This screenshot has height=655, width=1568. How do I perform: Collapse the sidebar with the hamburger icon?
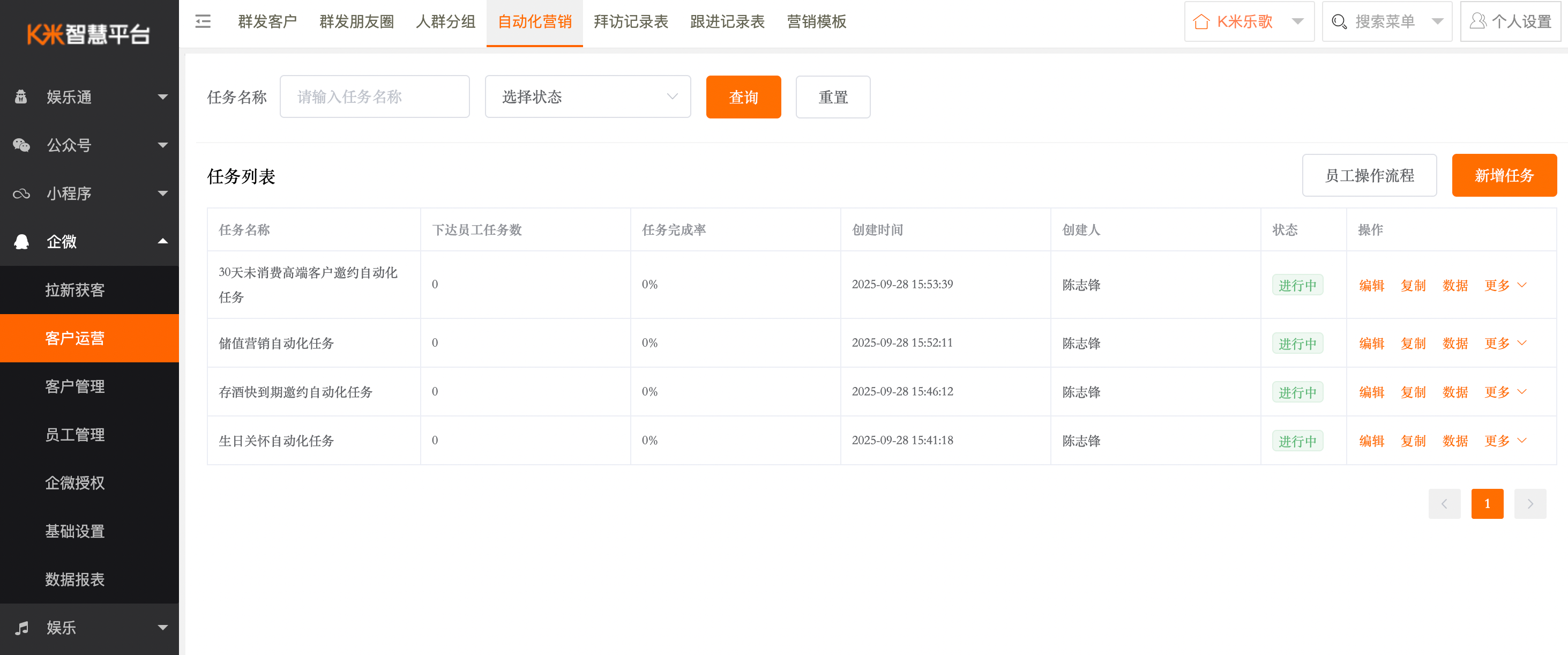(203, 22)
